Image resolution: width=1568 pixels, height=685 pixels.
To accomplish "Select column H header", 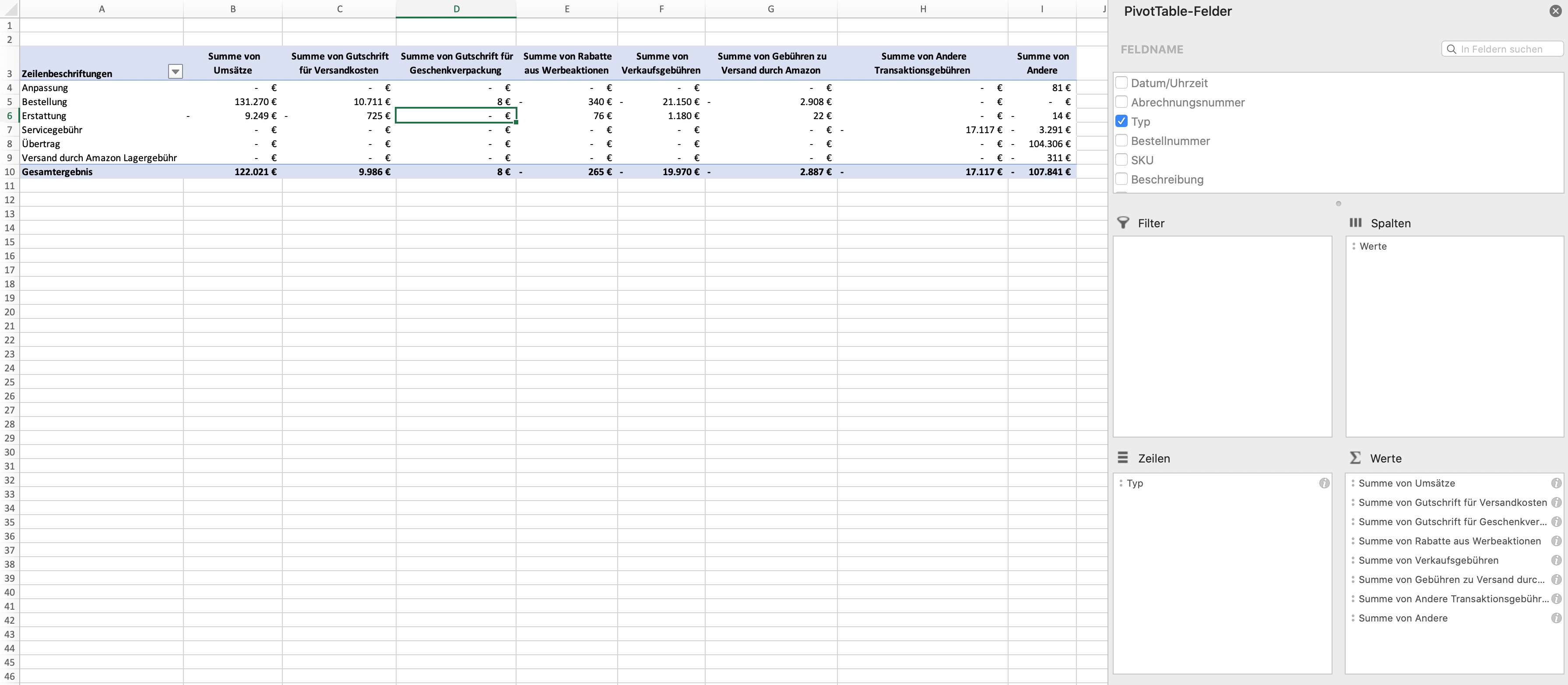I will [923, 8].
